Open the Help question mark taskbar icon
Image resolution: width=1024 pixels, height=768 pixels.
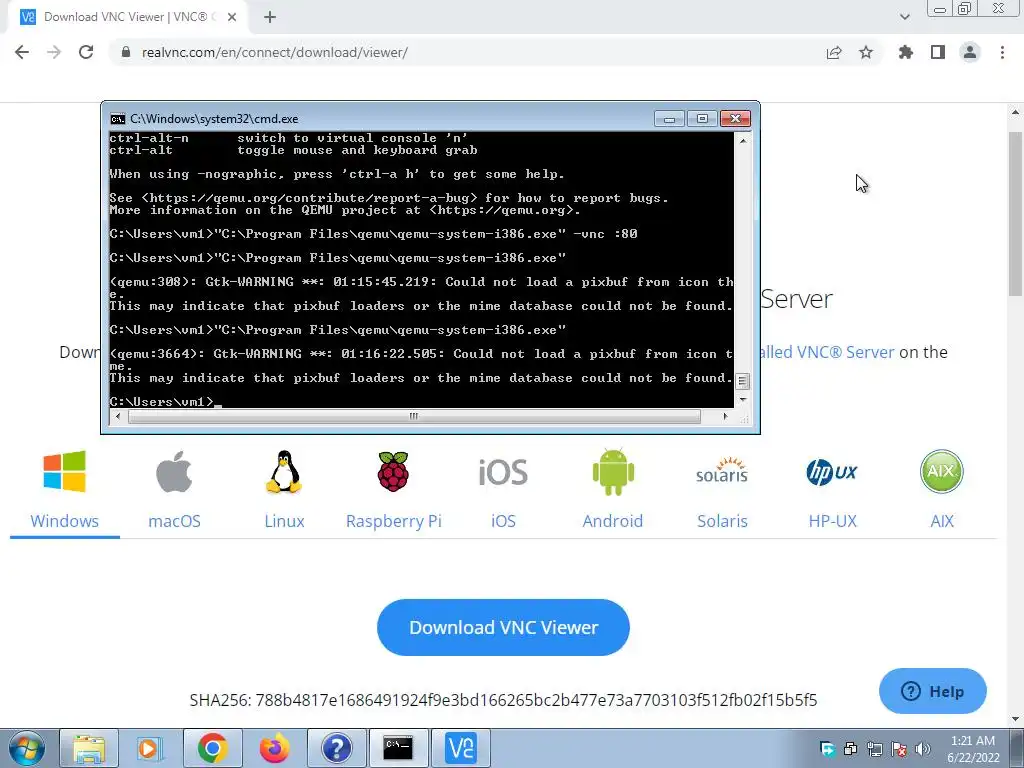pyautogui.click(x=336, y=748)
